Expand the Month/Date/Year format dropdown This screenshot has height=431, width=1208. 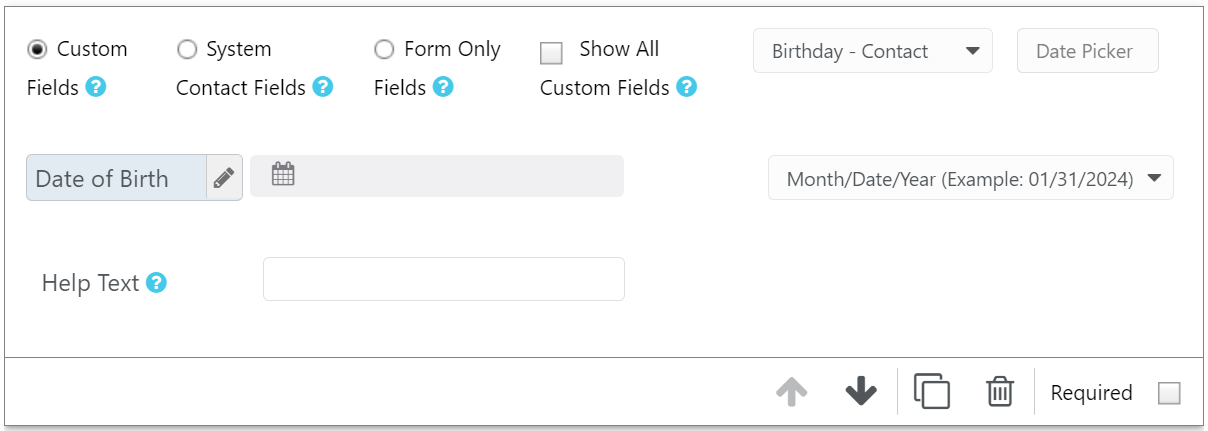tap(971, 178)
